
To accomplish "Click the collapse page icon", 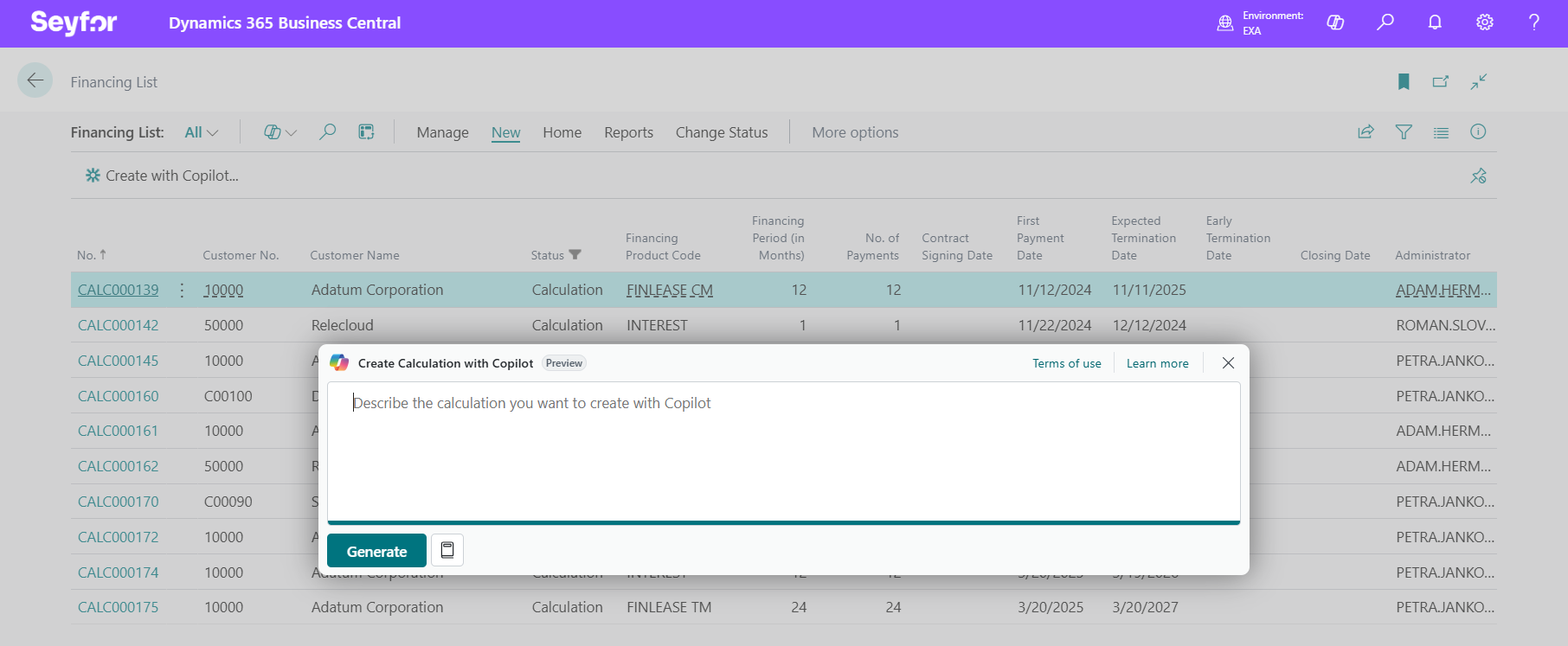I will tap(1479, 81).
